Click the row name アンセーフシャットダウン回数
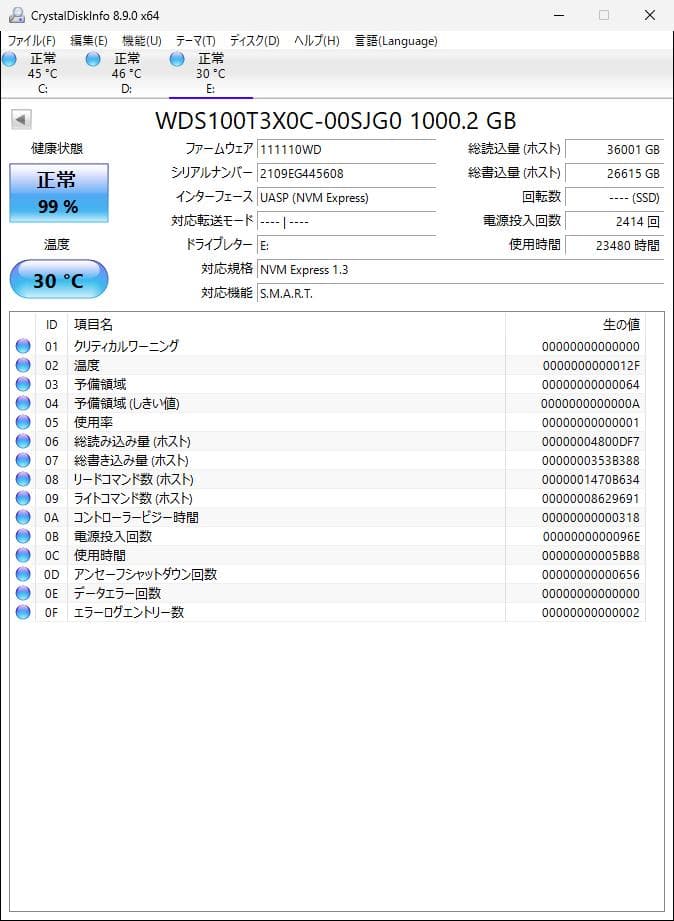 [x=145, y=574]
